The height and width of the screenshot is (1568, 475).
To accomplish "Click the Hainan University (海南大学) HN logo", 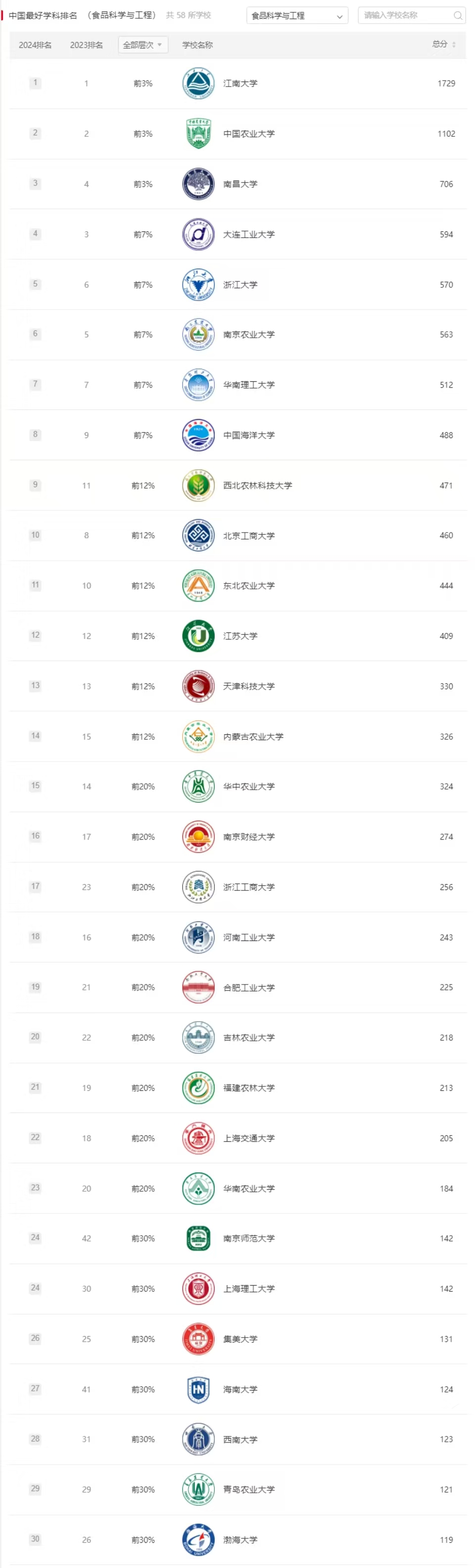I will point(198,1389).
